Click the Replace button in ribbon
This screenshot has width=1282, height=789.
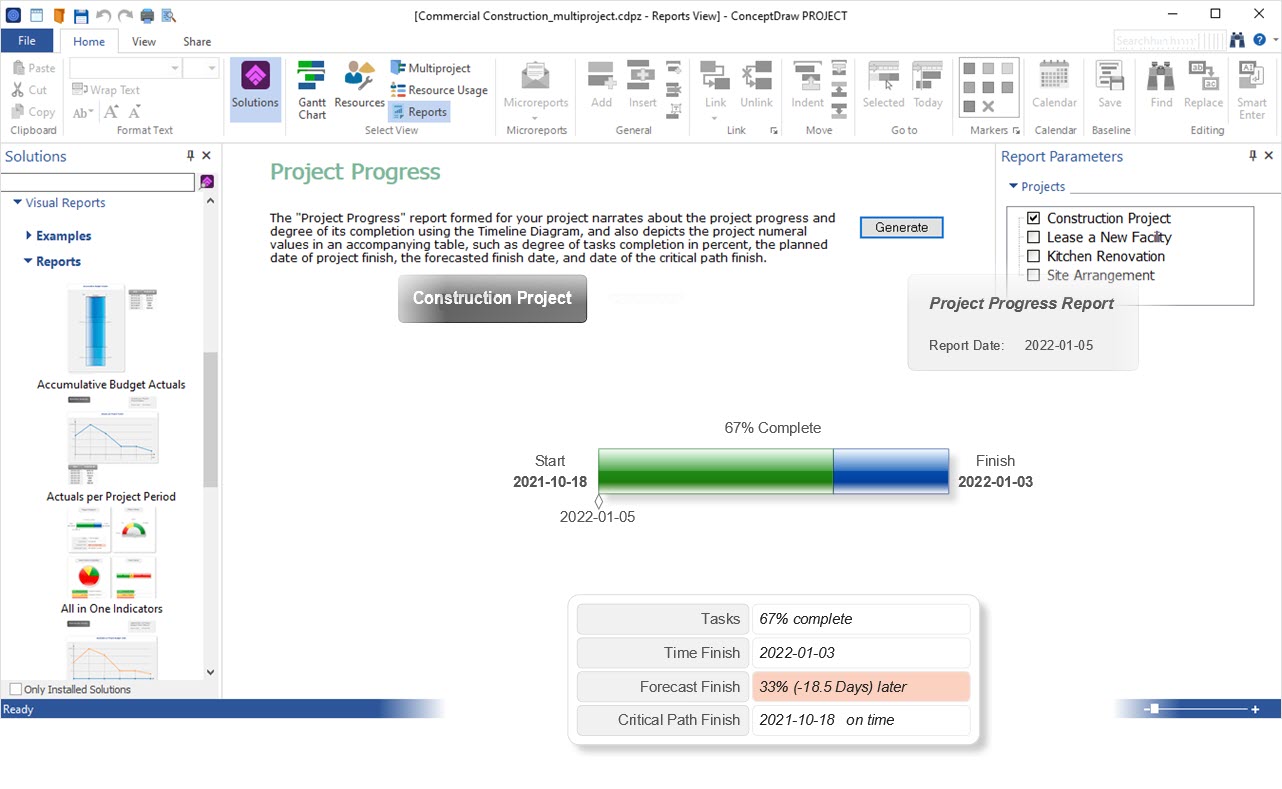1203,85
